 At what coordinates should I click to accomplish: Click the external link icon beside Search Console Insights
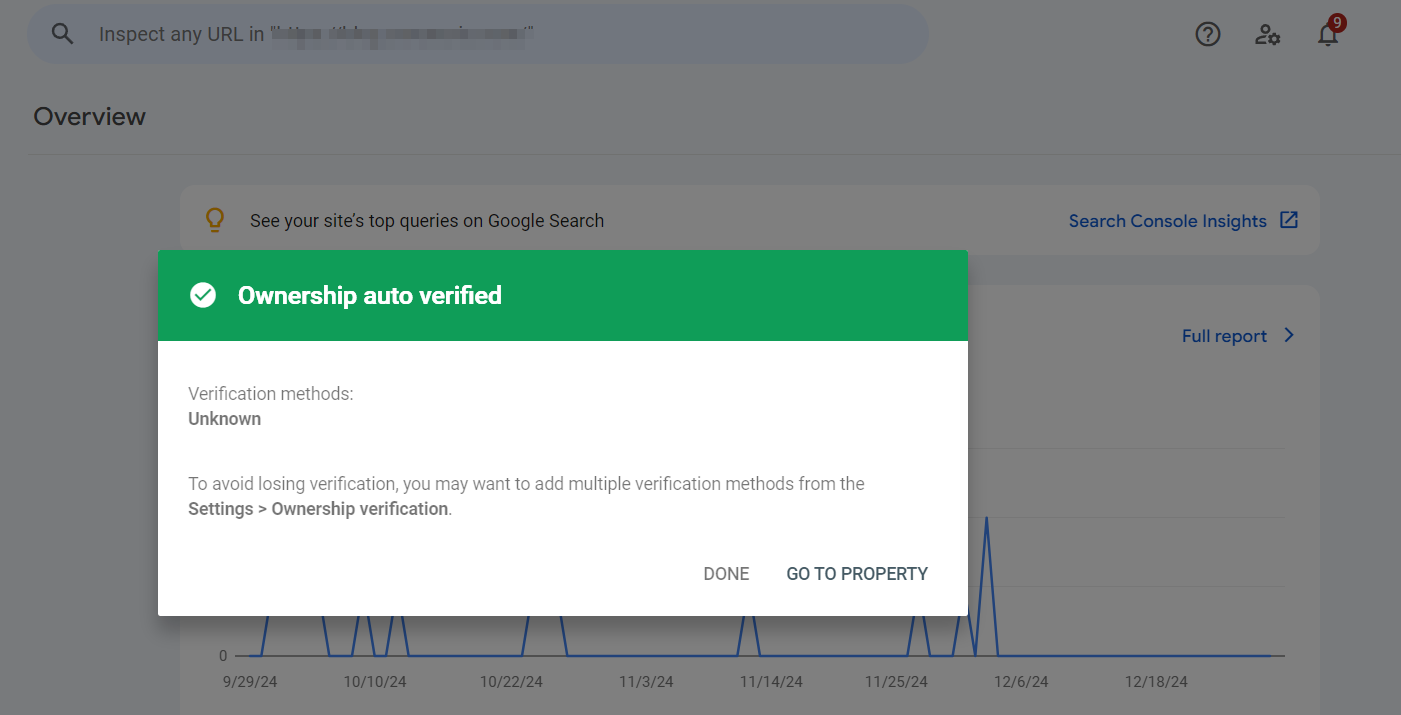click(x=1289, y=219)
